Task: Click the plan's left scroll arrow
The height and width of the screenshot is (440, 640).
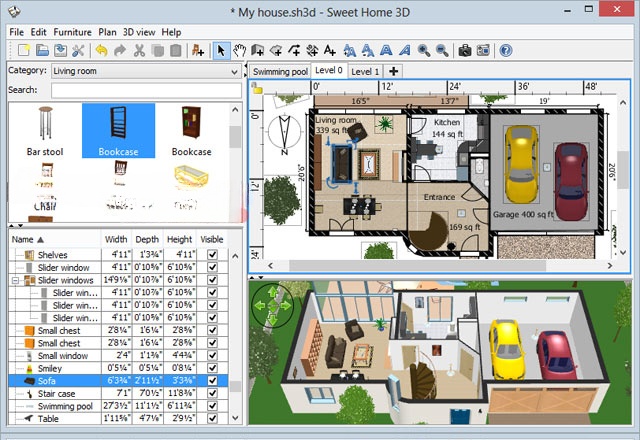Action: [x=271, y=266]
